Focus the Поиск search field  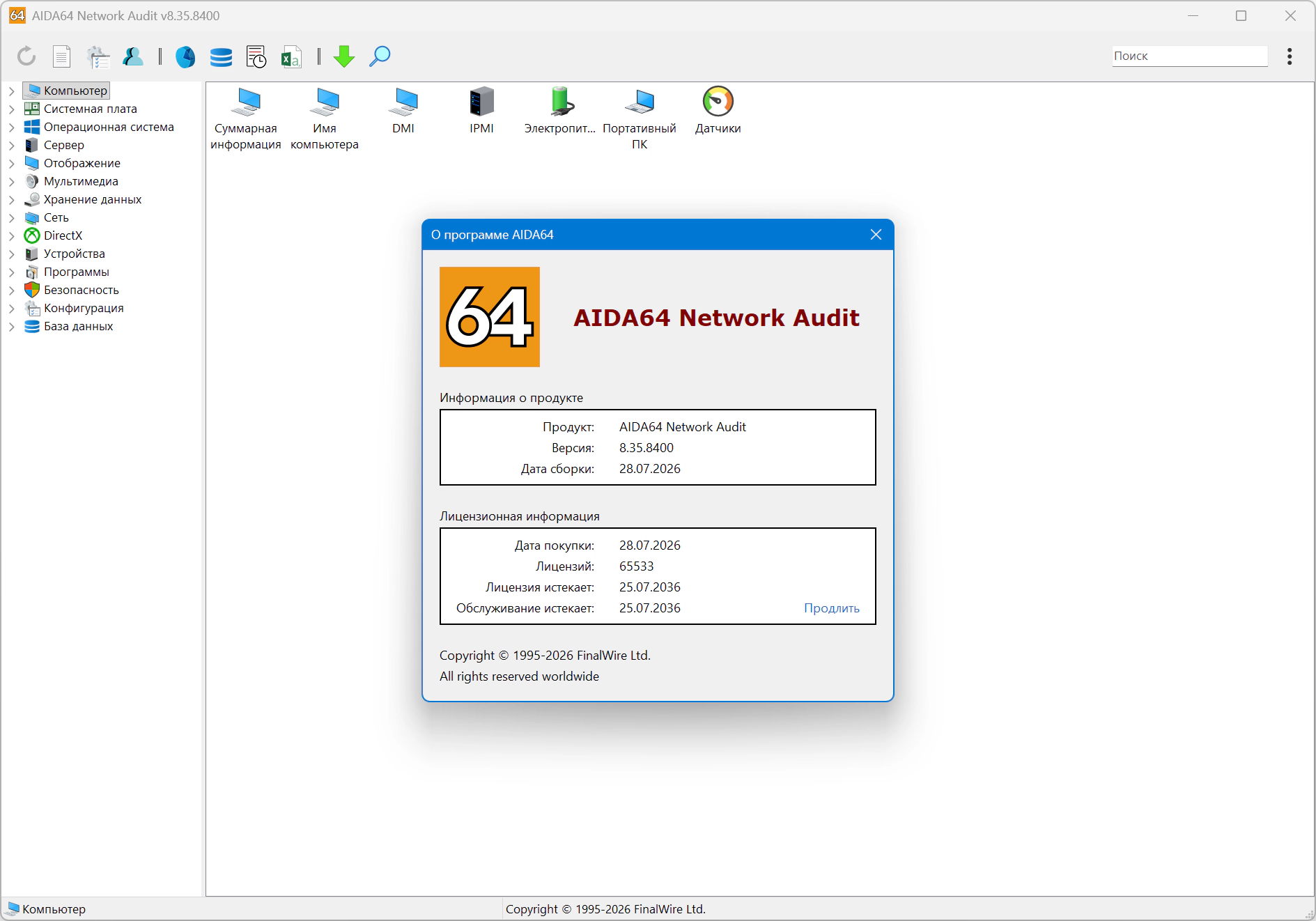pos(1189,56)
